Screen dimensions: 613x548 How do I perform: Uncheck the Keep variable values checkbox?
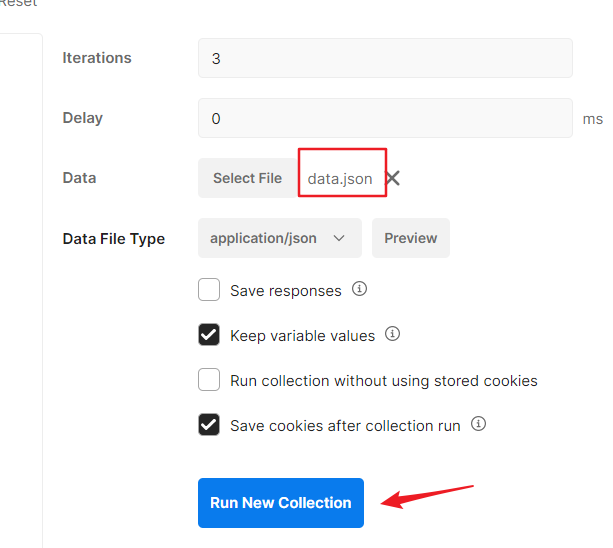(x=209, y=335)
